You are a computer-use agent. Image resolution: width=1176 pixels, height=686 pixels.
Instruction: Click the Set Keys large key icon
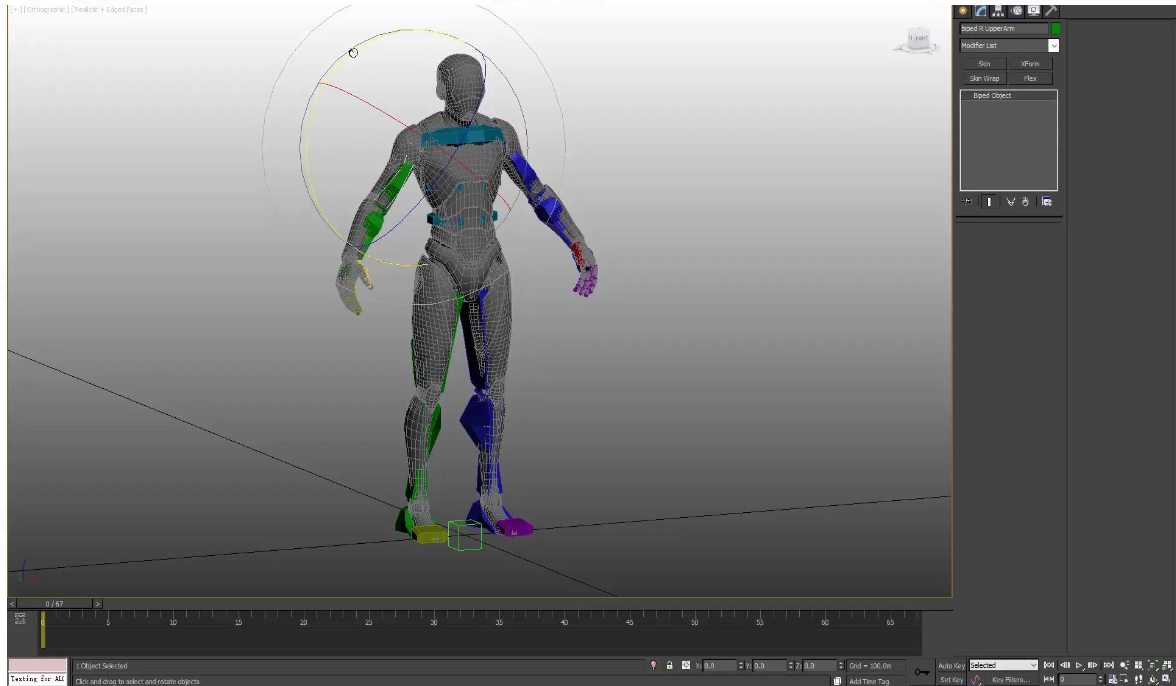click(922, 672)
